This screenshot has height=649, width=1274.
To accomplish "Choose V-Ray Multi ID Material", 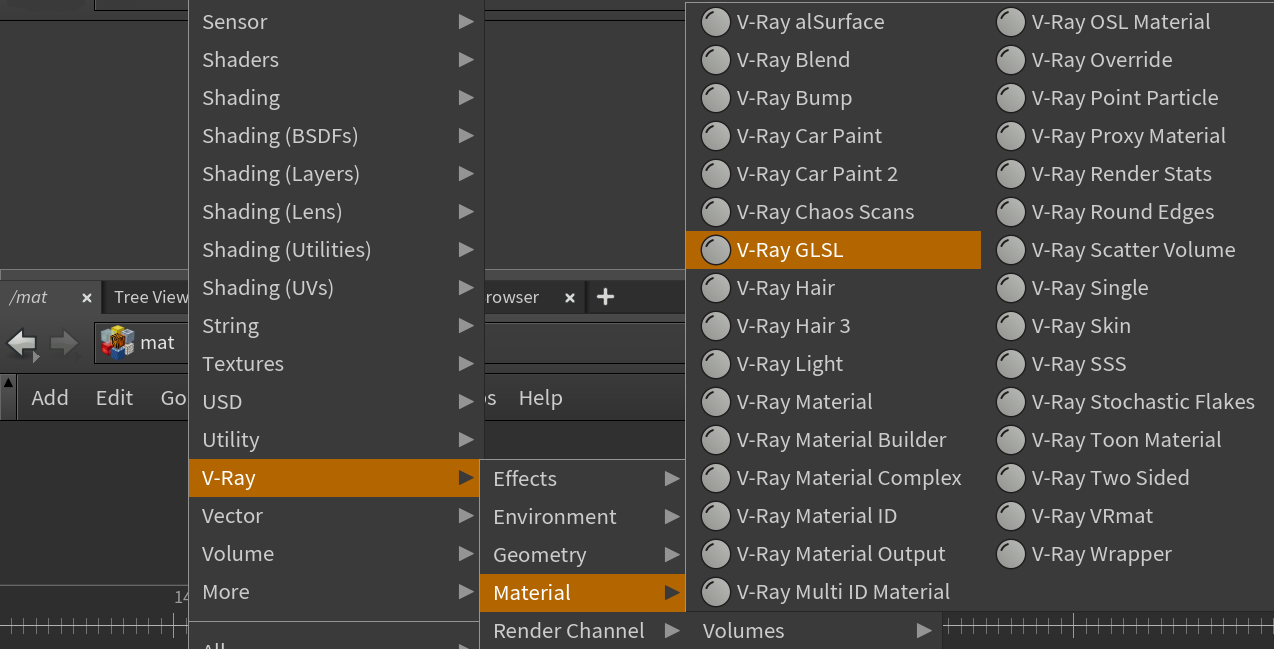I will pyautogui.click(x=834, y=592).
